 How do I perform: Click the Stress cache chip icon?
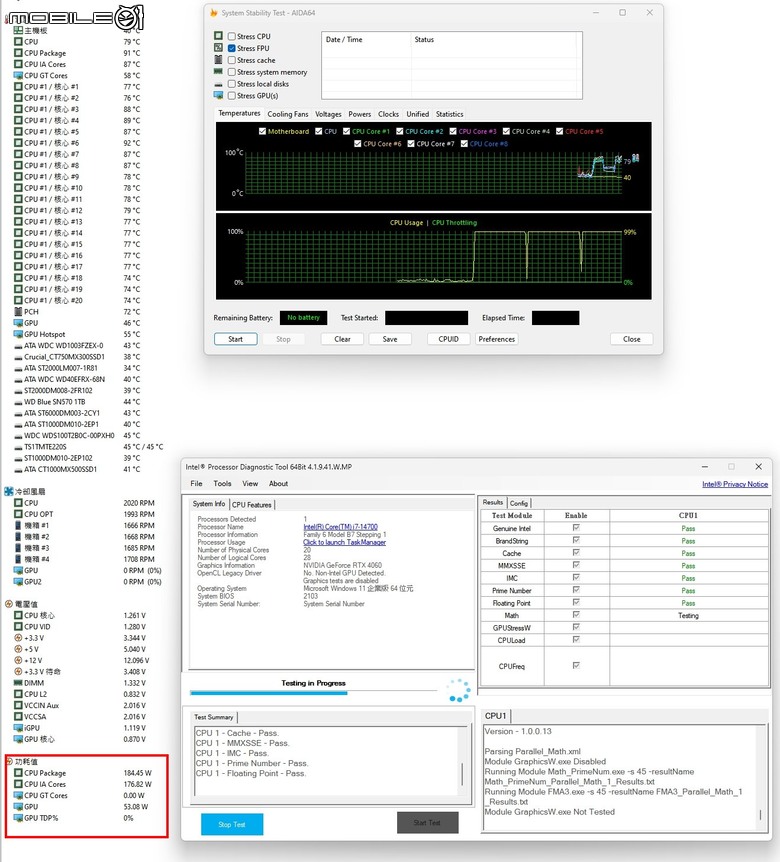tap(218, 59)
